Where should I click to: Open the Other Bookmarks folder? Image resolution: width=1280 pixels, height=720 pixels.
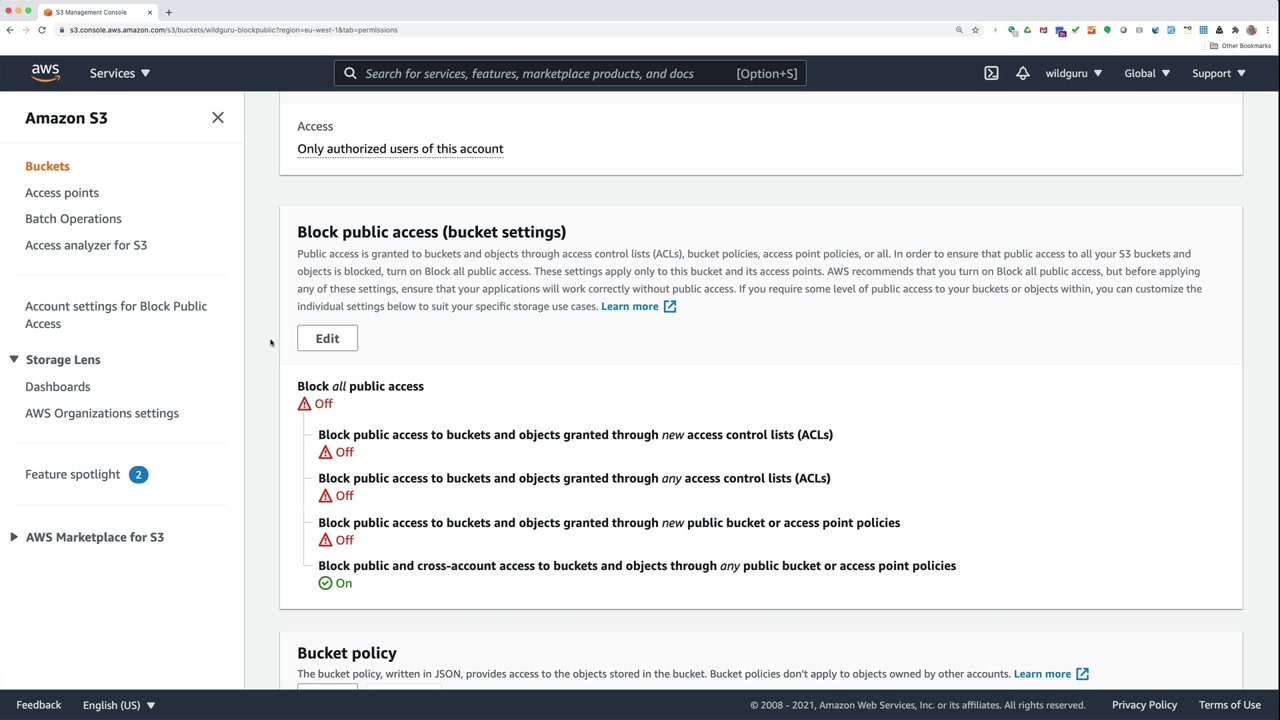[x=1240, y=46]
